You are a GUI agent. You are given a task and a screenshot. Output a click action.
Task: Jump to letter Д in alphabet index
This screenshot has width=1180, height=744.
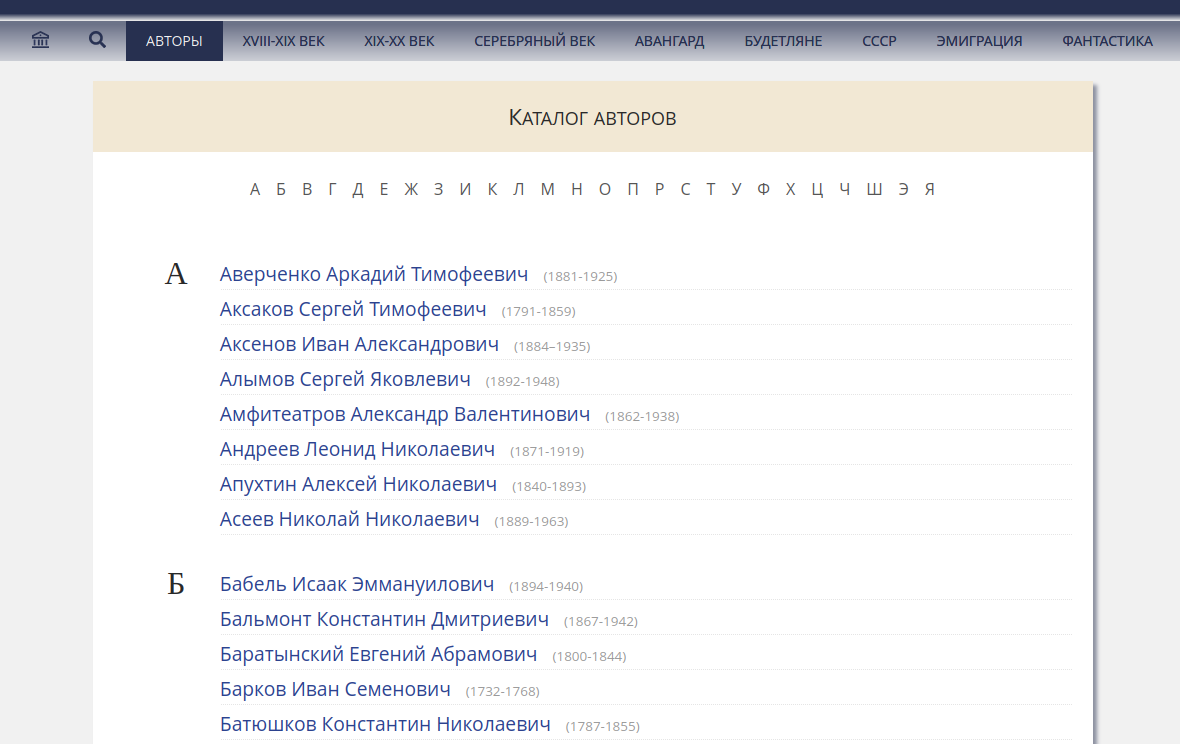358,190
